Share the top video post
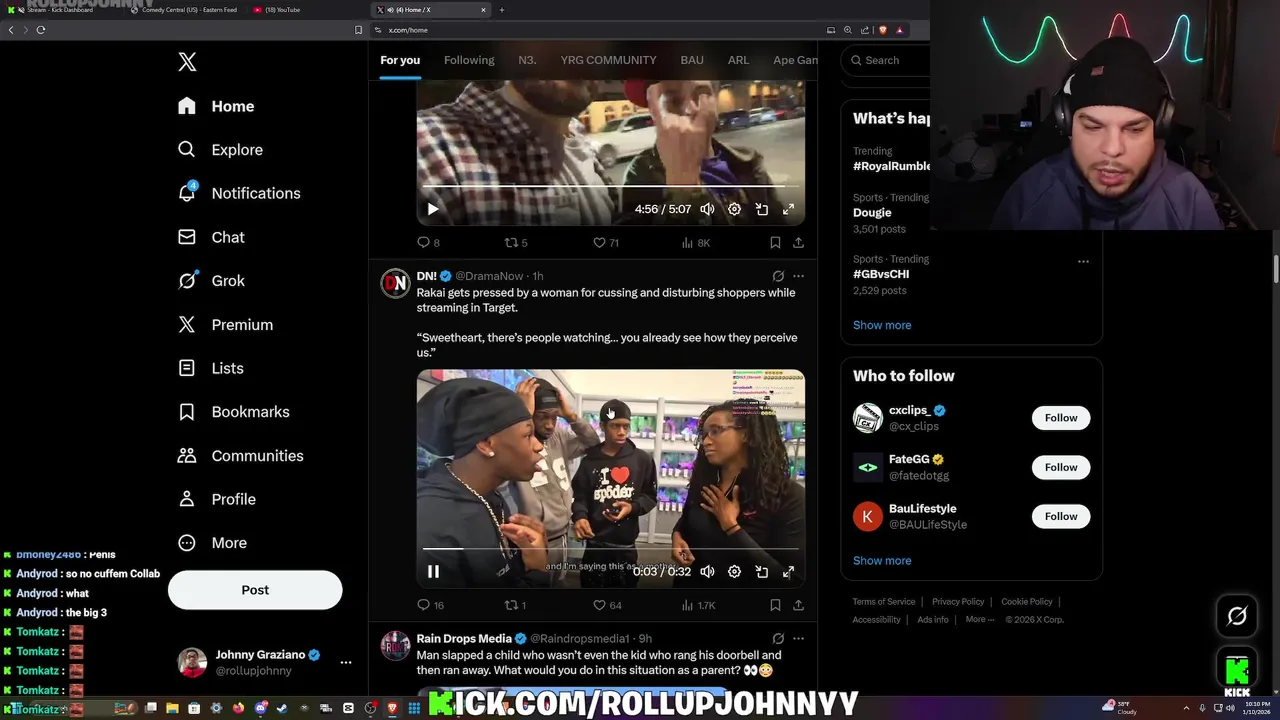The height and width of the screenshot is (720, 1280). coord(798,242)
